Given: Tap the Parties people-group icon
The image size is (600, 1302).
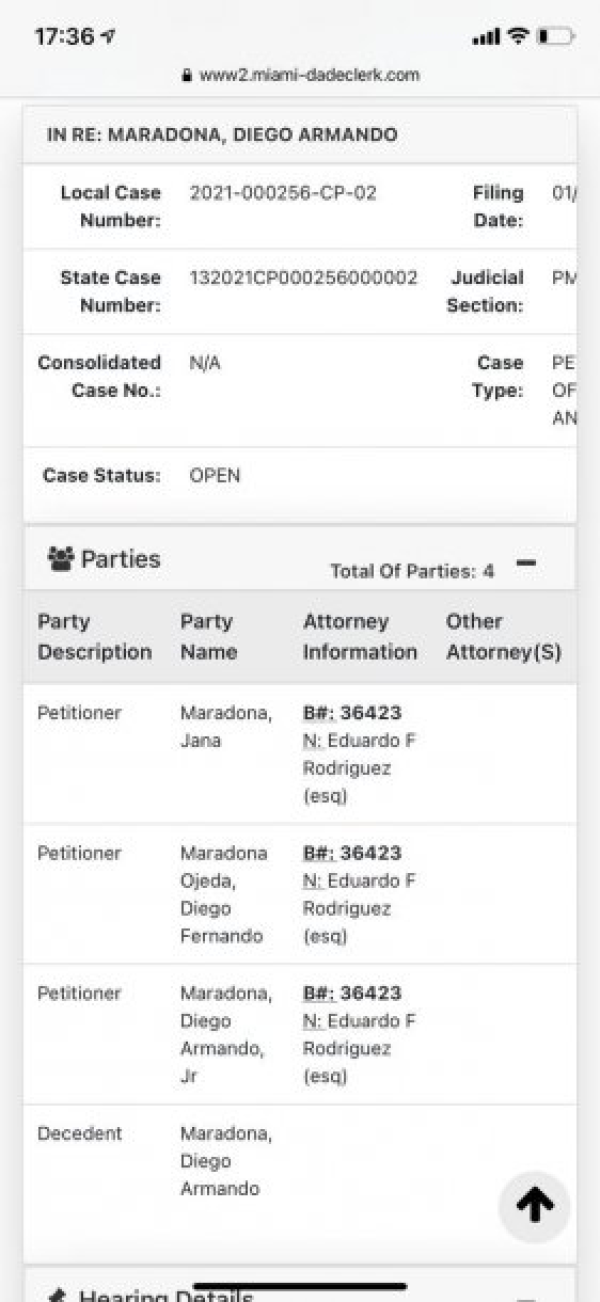Looking at the screenshot, I should [60, 558].
